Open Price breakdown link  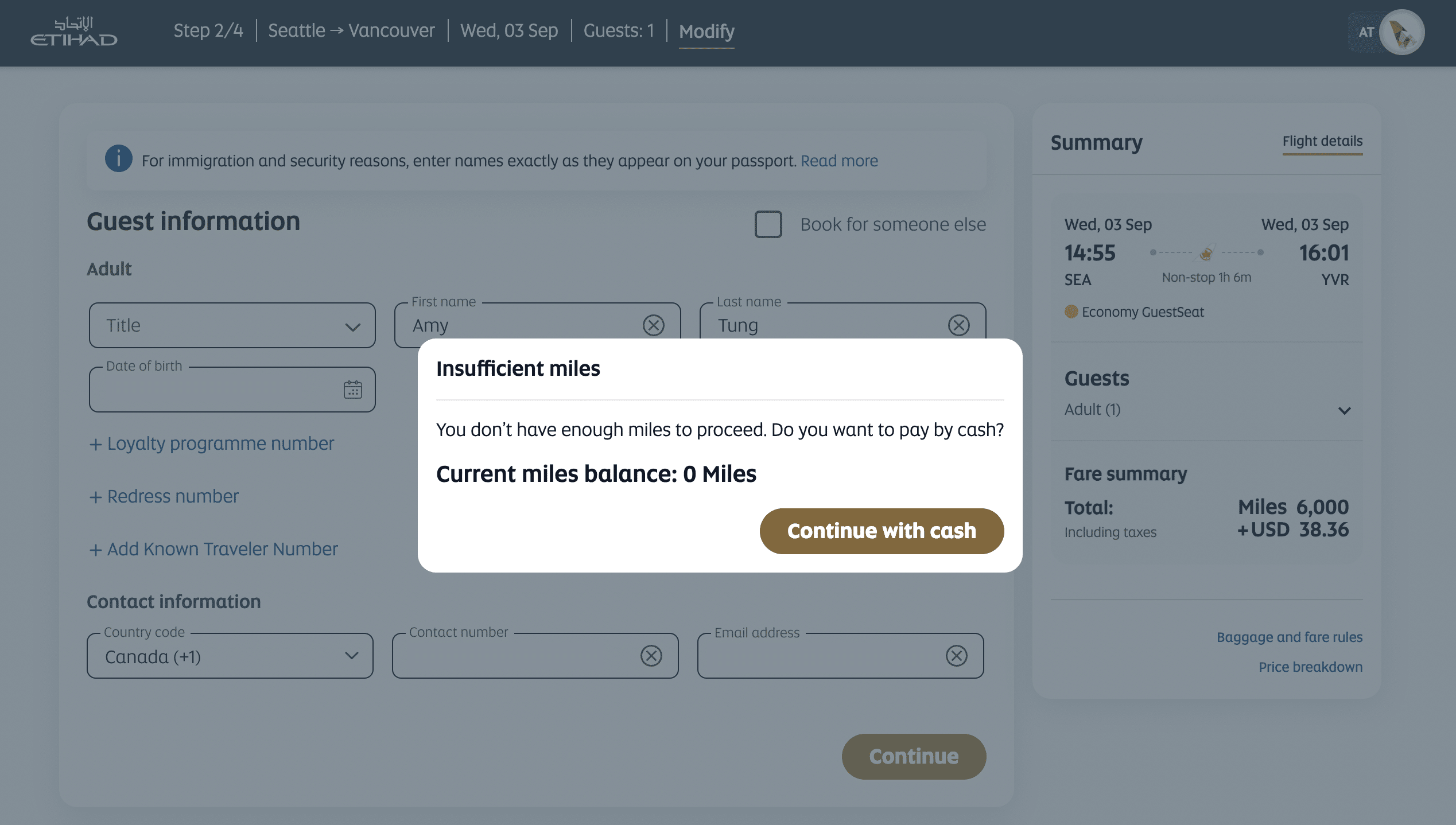pos(1310,667)
